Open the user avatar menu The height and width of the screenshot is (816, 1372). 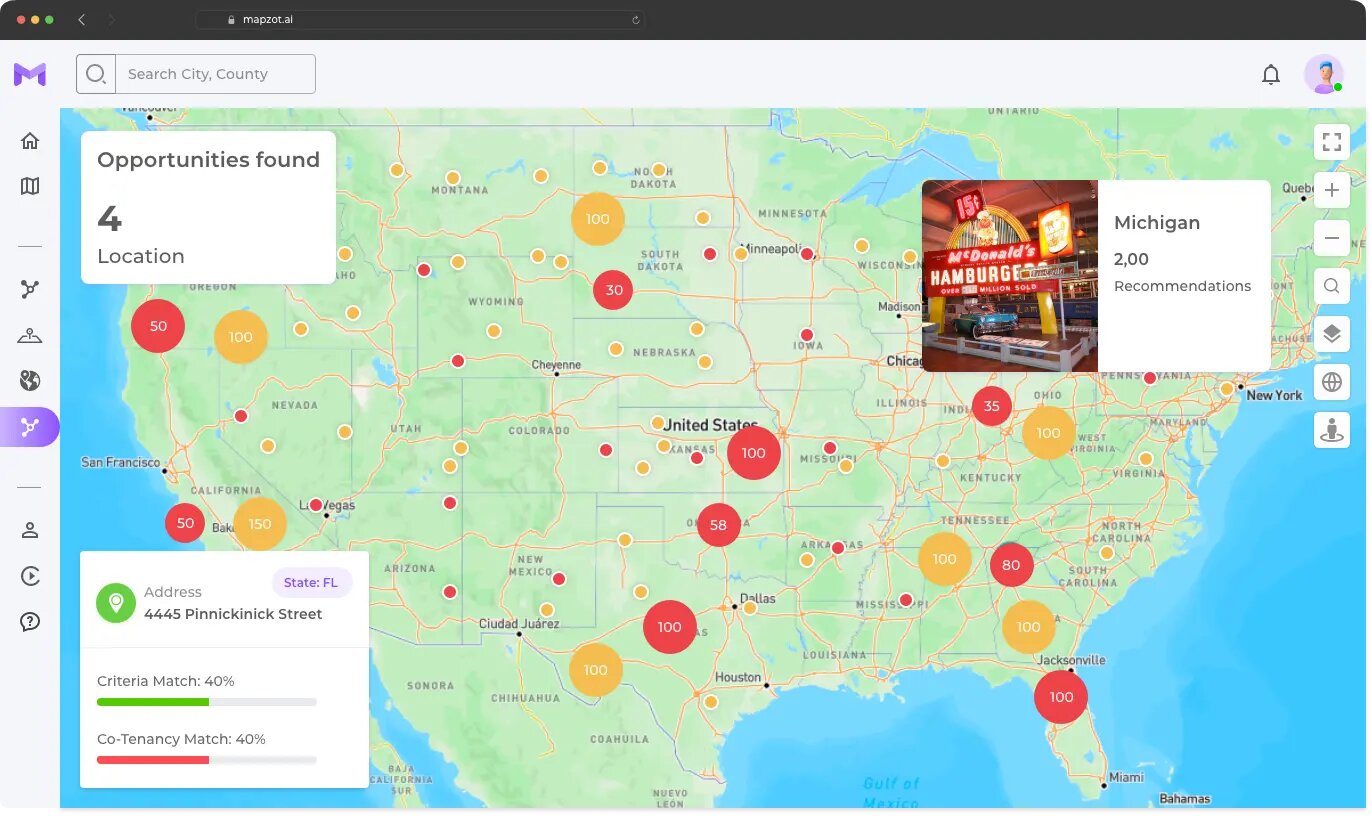coord(1324,74)
